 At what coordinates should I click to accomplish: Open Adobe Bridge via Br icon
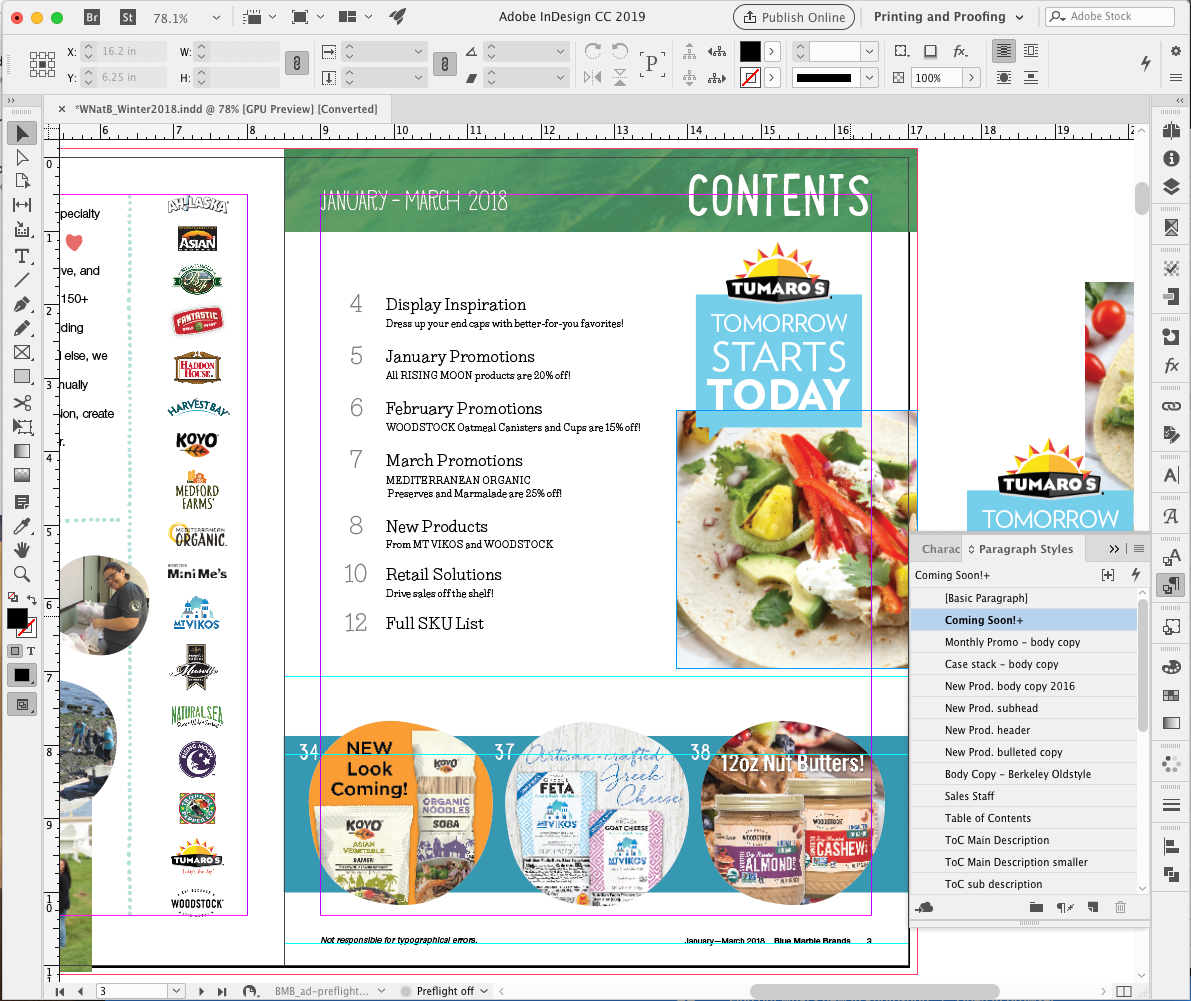click(x=92, y=17)
